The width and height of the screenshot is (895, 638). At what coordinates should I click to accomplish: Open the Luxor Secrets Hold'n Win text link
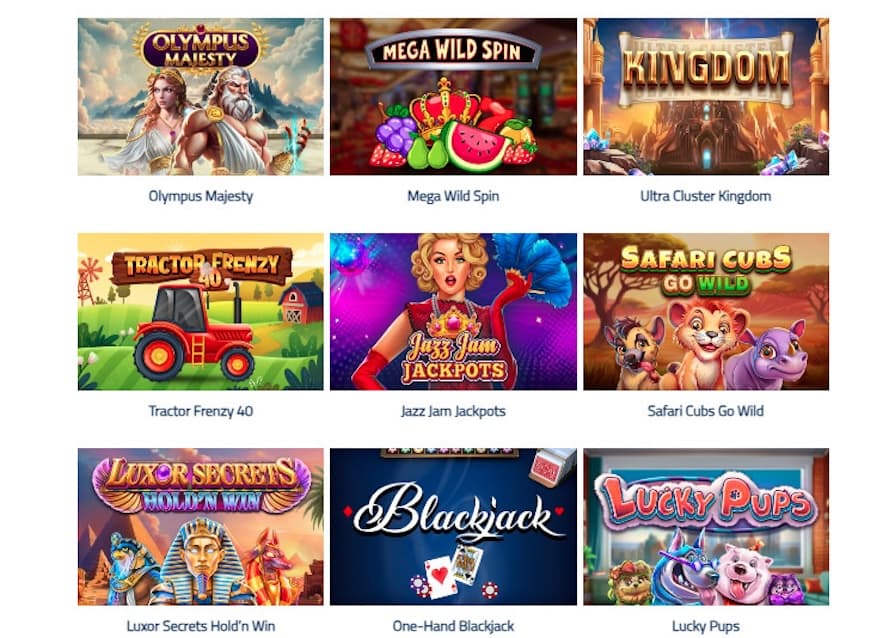tap(200, 626)
